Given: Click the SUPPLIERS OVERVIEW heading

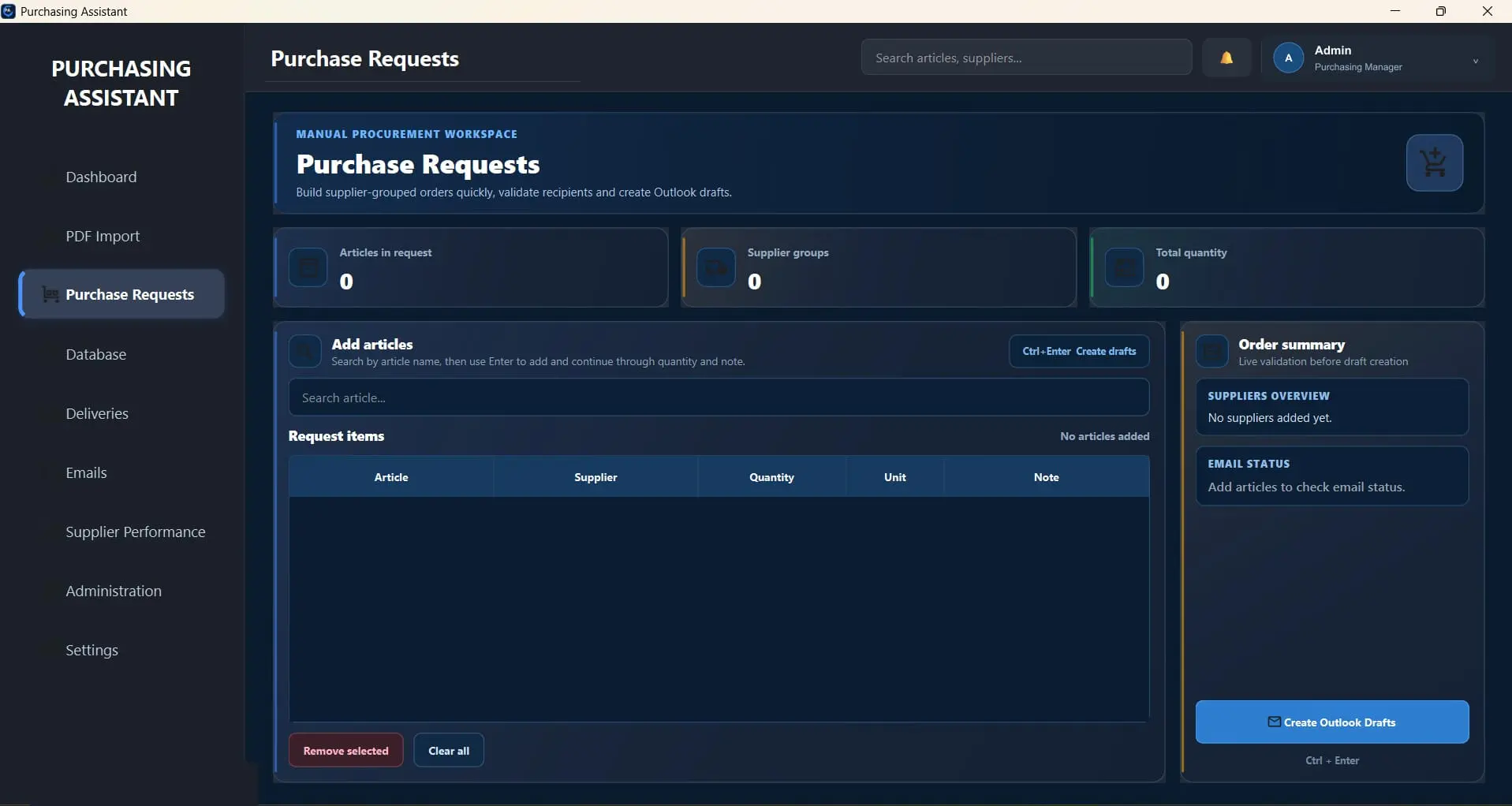Looking at the screenshot, I should point(1268,396).
